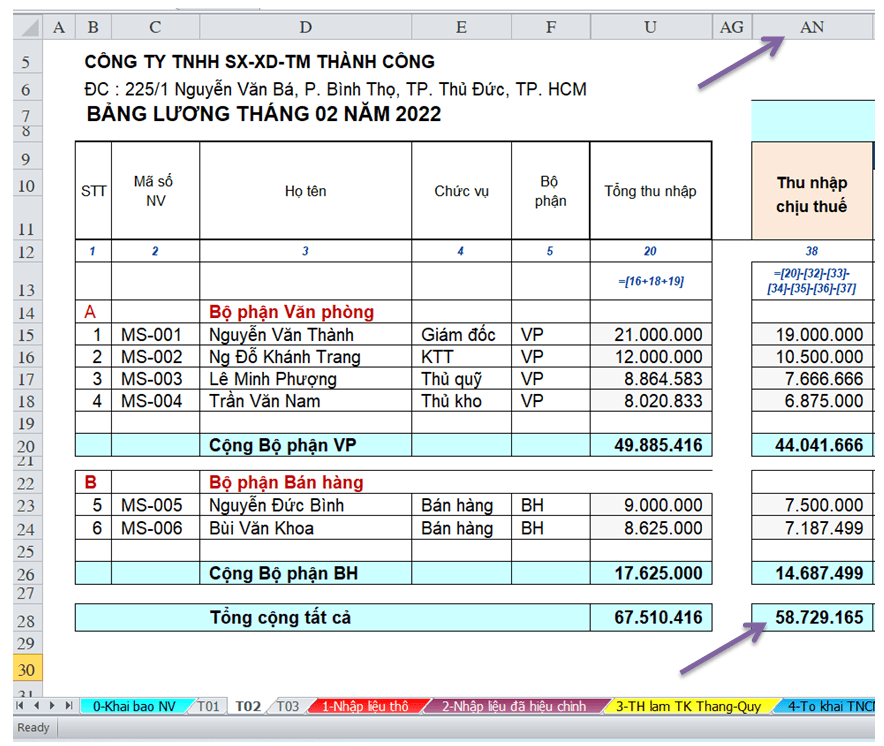Viewport: 884px width, 746px height.
Task: Click employee name Nguyễn Văn Thành cell
Action: pyautogui.click(x=305, y=335)
